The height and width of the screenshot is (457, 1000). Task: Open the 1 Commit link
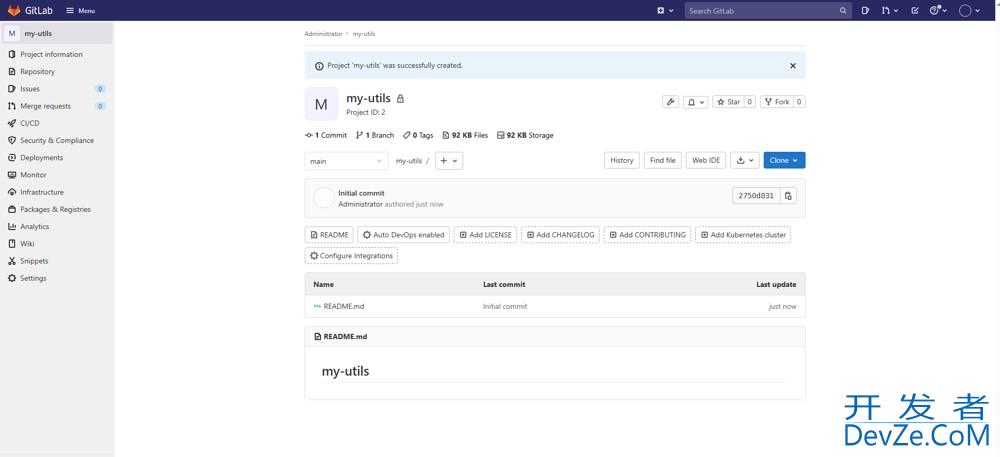[326, 135]
